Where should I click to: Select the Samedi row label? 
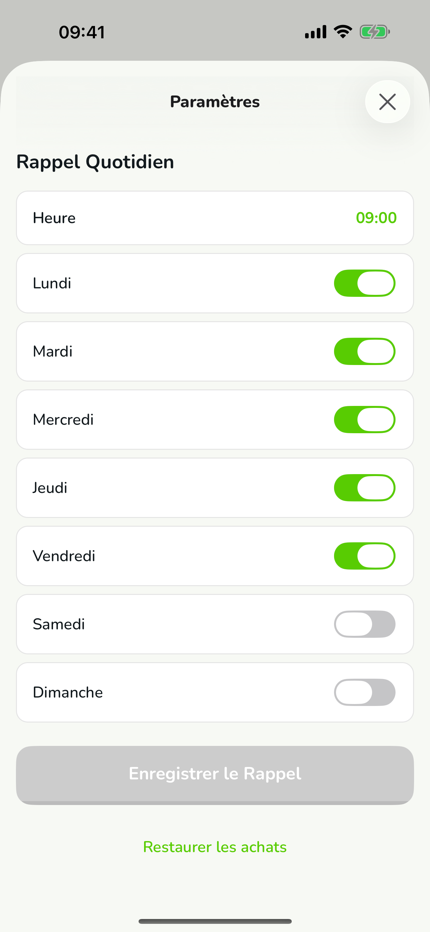coord(59,625)
